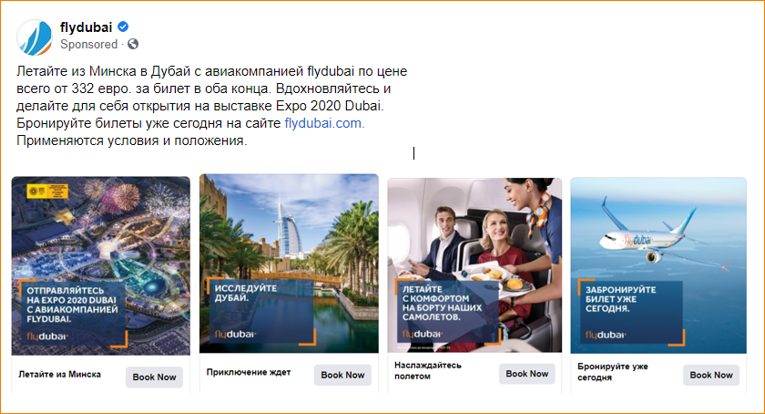Image resolution: width=765 pixels, height=414 pixels.
Task: Click Book Now on Бронируйте уже сегодня card
Action: [711, 375]
